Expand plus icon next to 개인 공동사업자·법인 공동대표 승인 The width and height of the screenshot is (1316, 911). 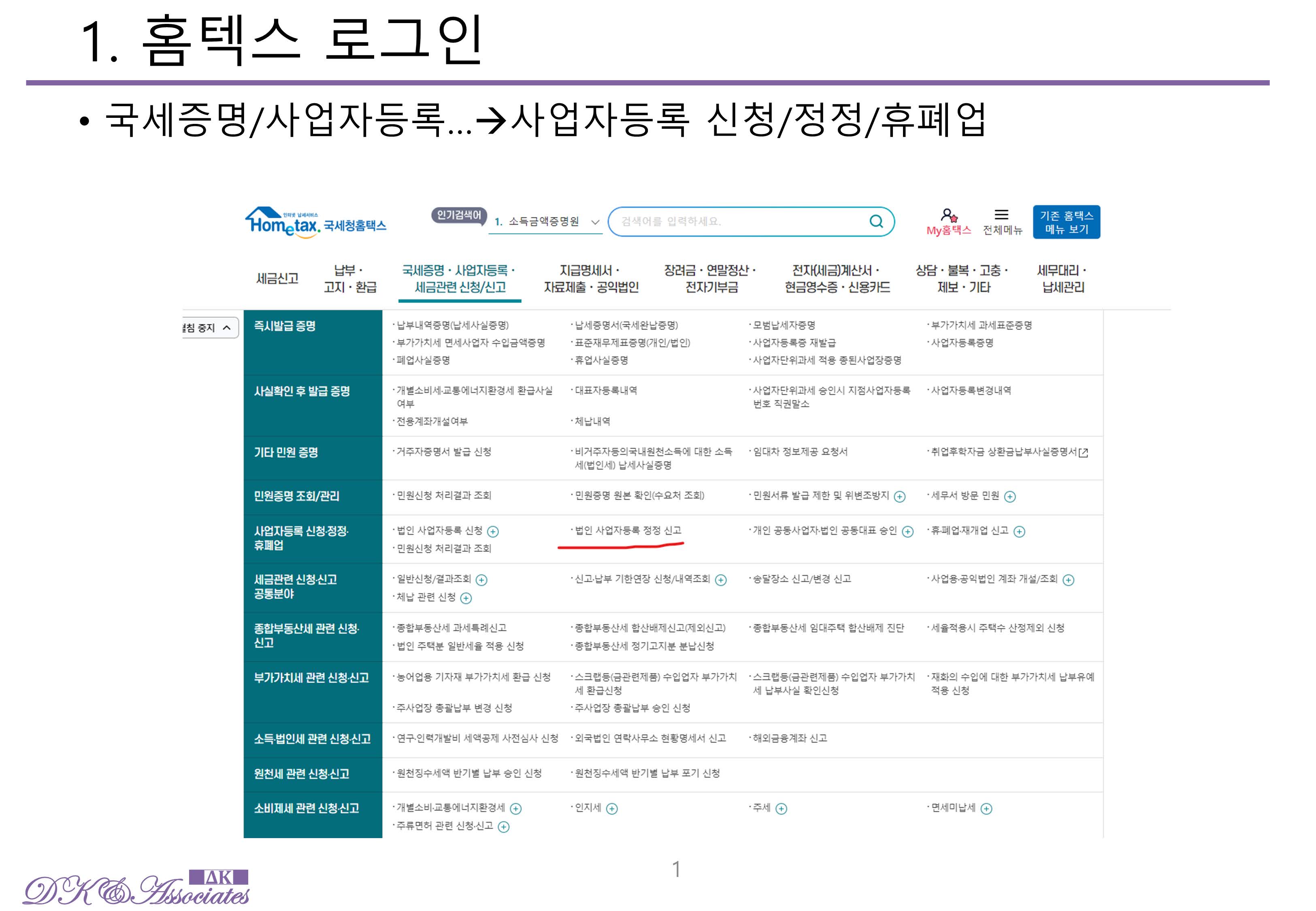point(908,532)
